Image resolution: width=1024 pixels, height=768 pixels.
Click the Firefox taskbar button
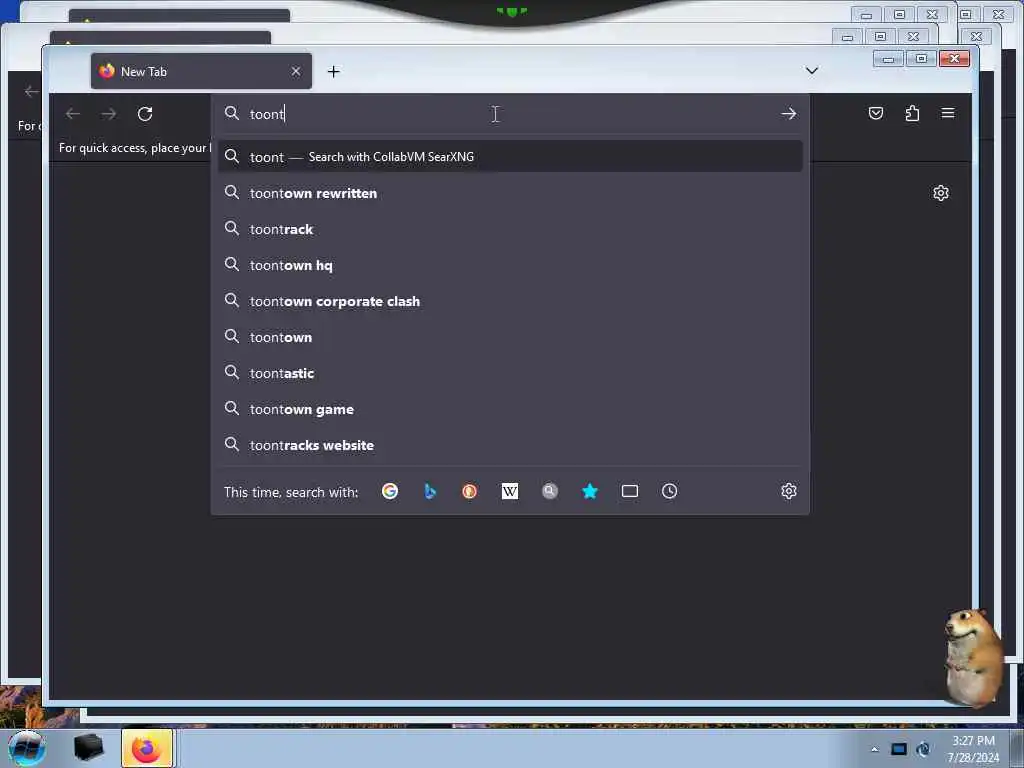[x=147, y=748]
